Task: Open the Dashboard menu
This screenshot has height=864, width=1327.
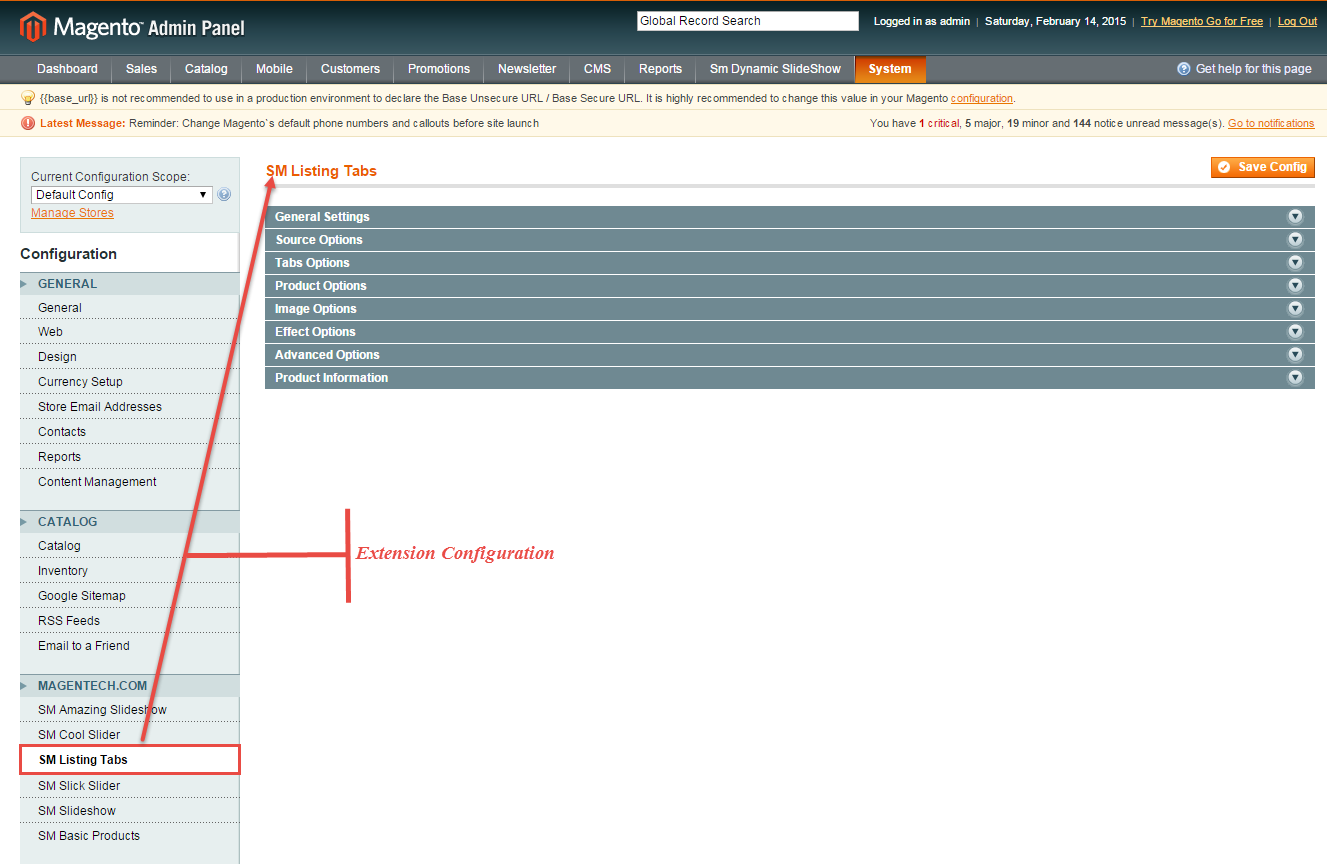Action: pyautogui.click(x=67, y=69)
